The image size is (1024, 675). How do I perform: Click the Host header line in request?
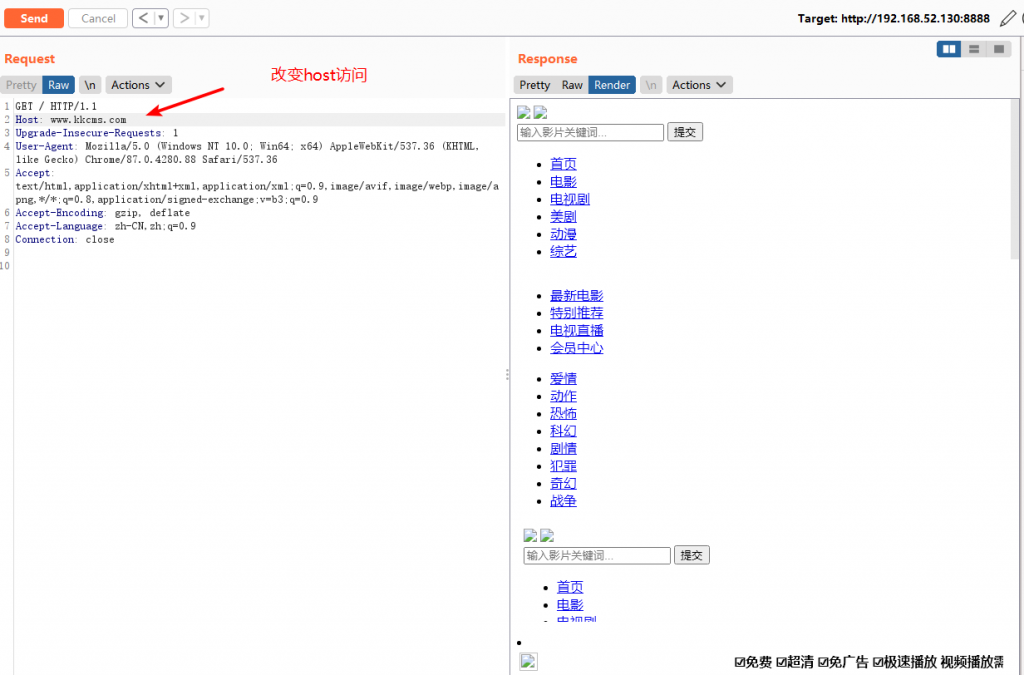tap(259, 119)
